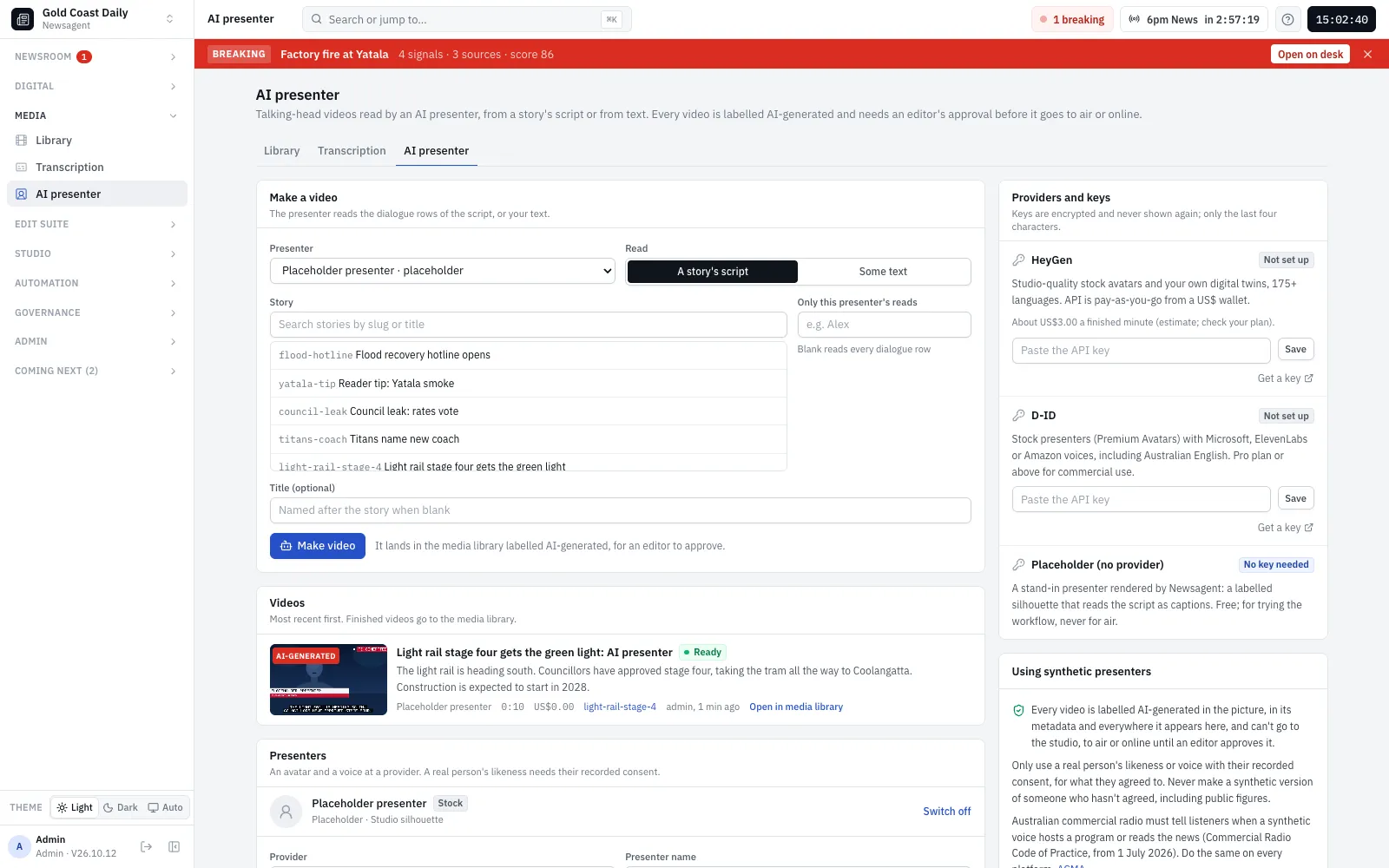Image resolution: width=1389 pixels, height=868 pixels.
Task: Select "A story's script" read option
Action: [x=713, y=272]
